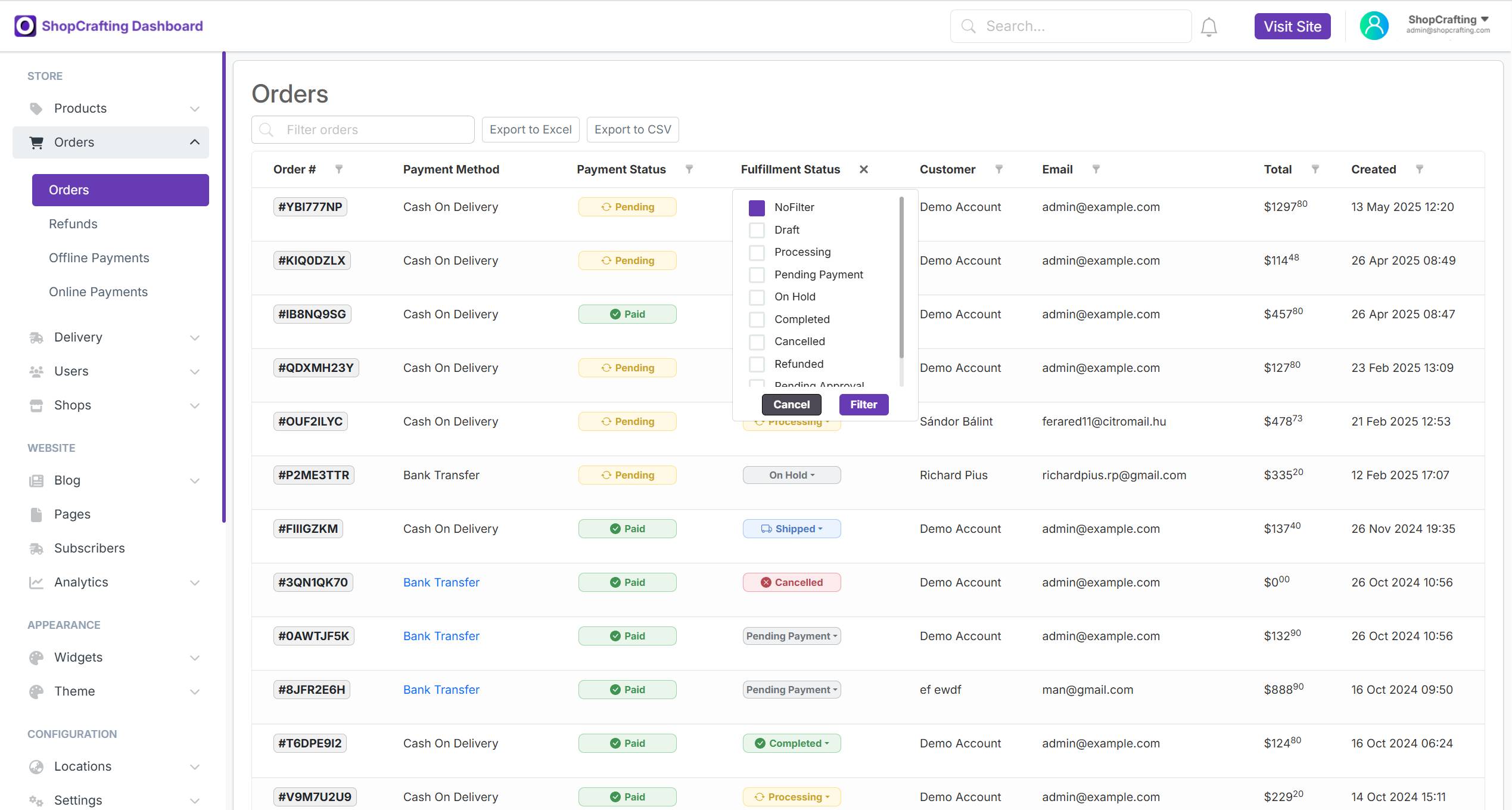The image size is (1512, 810).
Task: Click the Customer column filter funnel
Action: click(999, 169)
